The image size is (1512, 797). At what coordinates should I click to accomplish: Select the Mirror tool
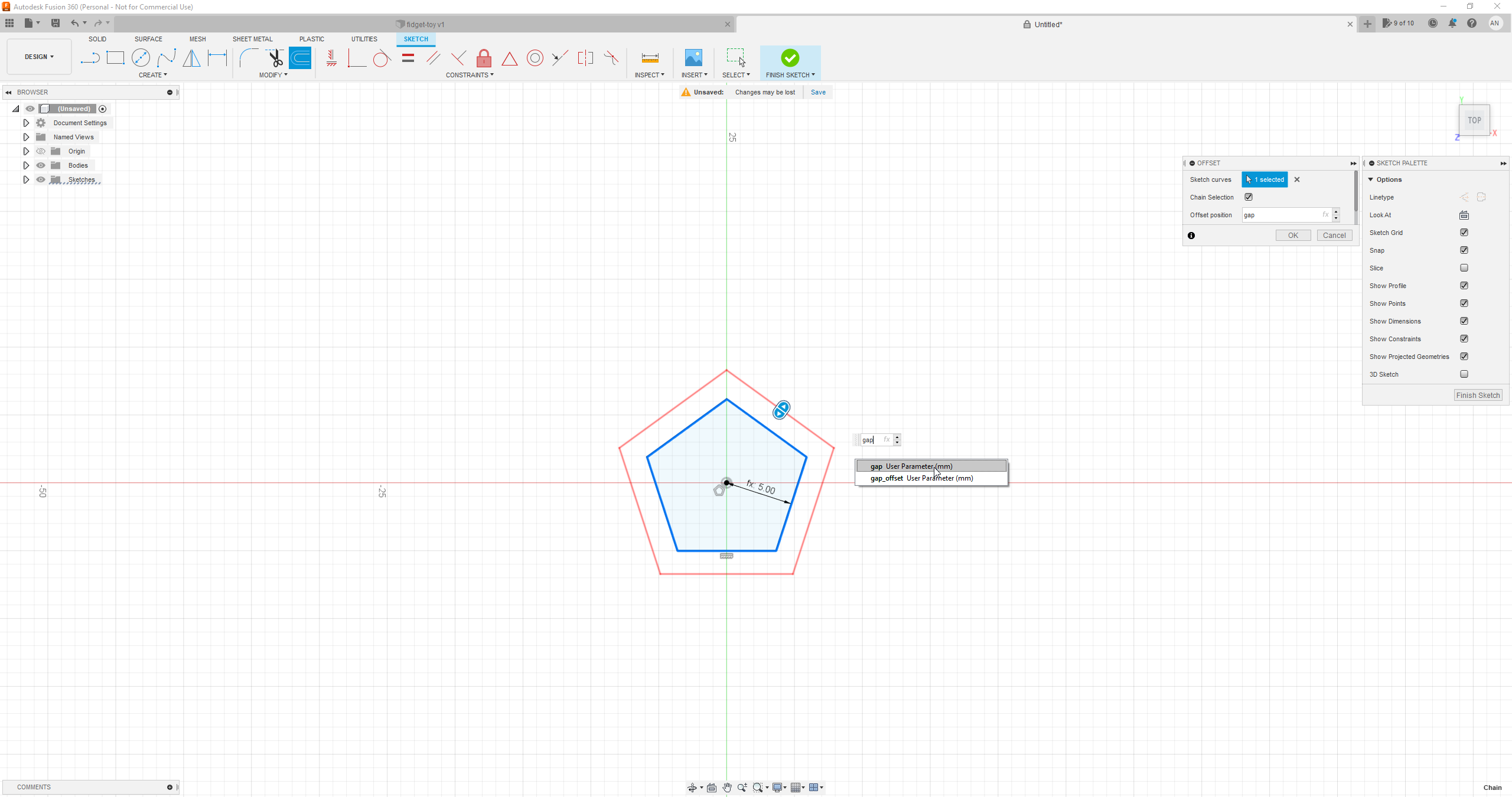pyautogui.click(x=191, y=58)
